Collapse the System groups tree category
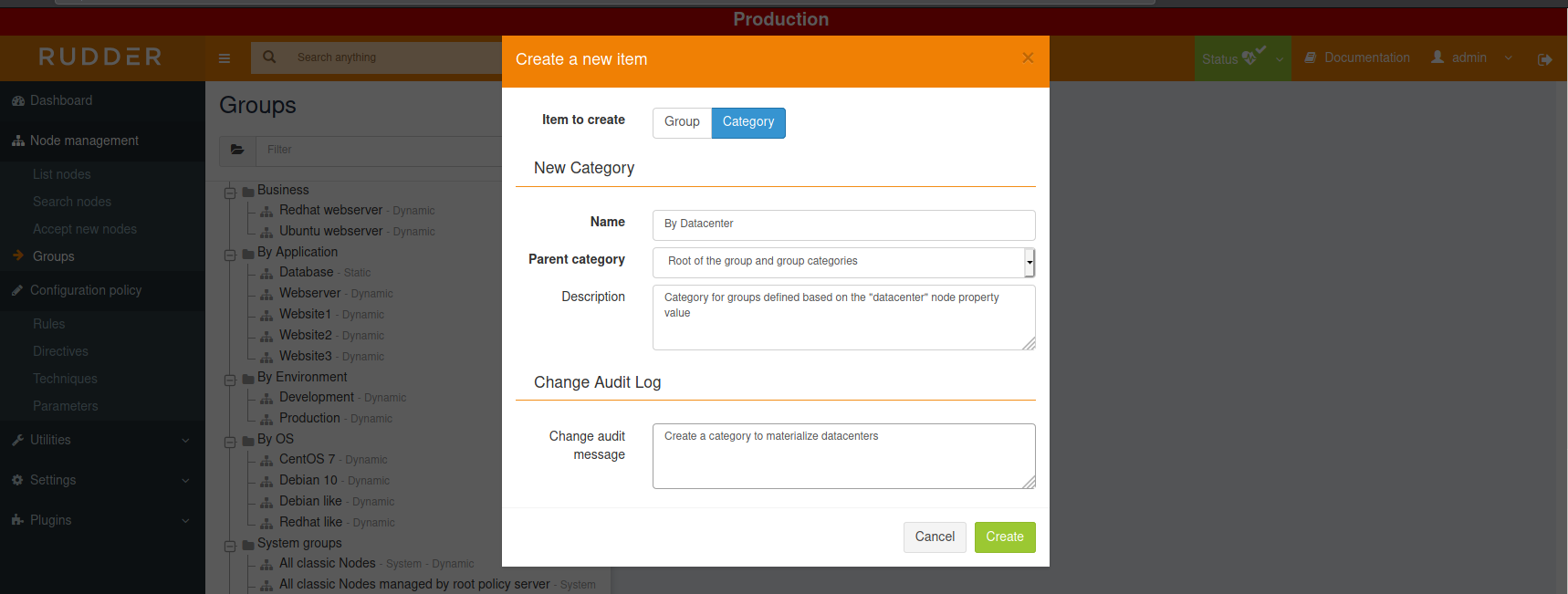The height and width of the screenshot is (594, 1568). coord(230,546)
